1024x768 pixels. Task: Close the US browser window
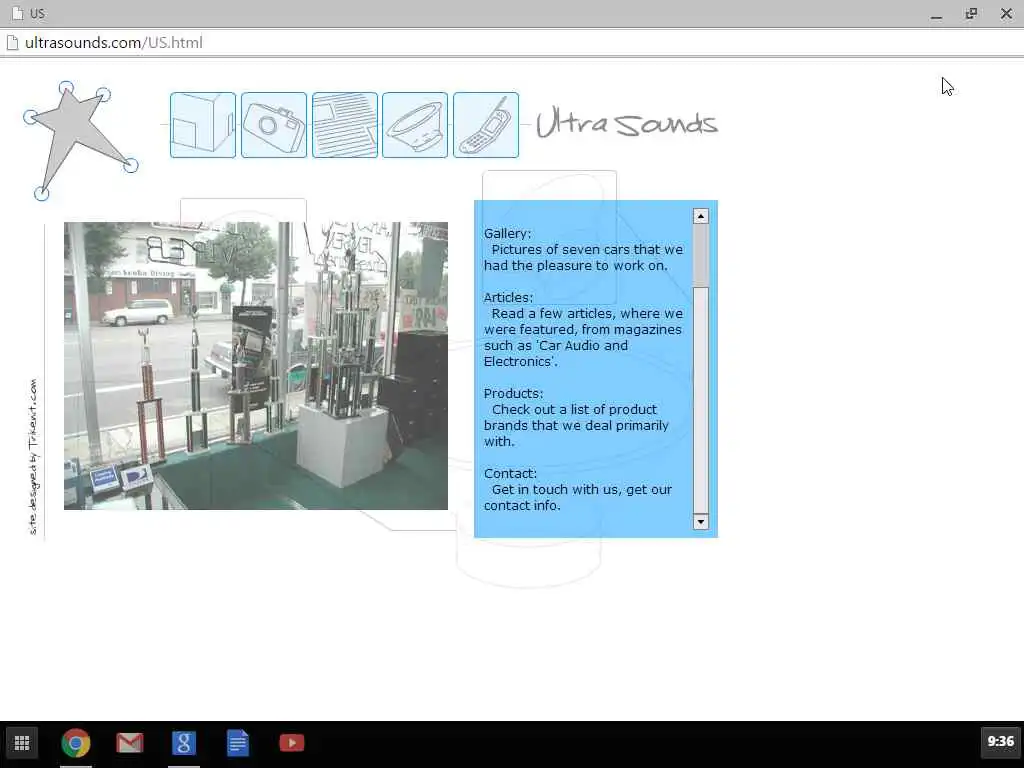click(x=1006, y=14)
